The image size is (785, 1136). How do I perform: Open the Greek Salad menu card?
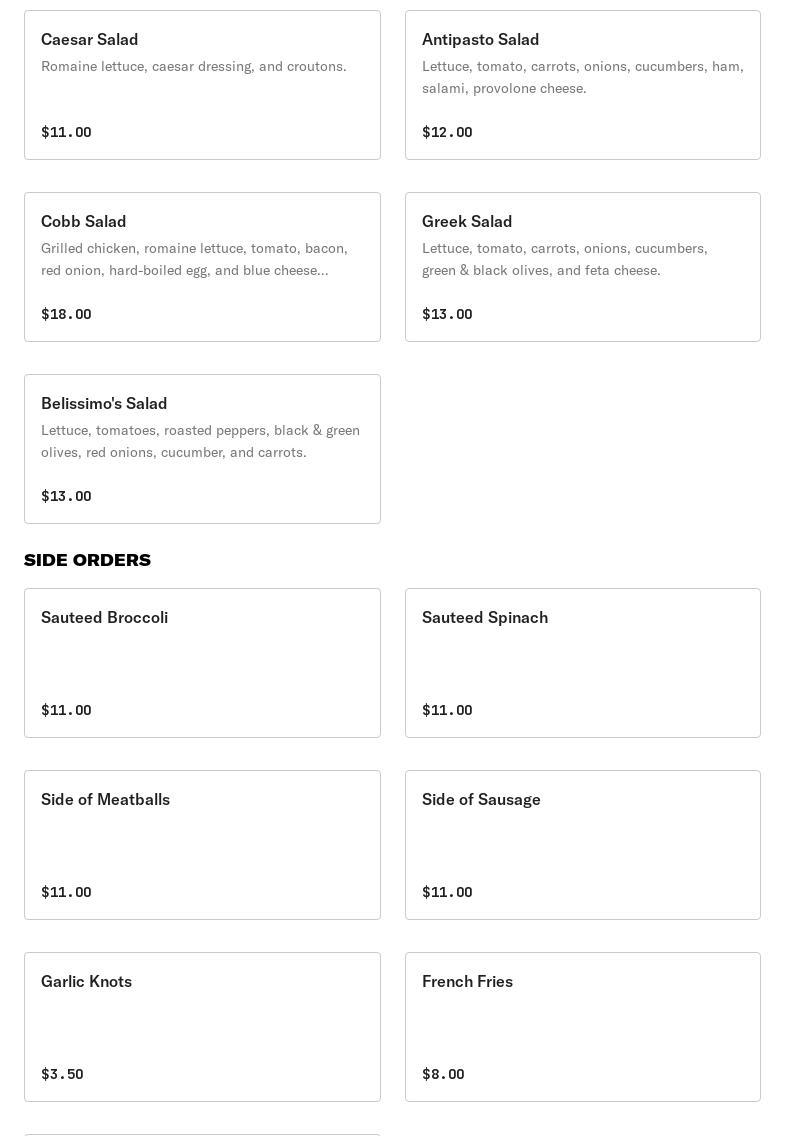coord(582,267)
